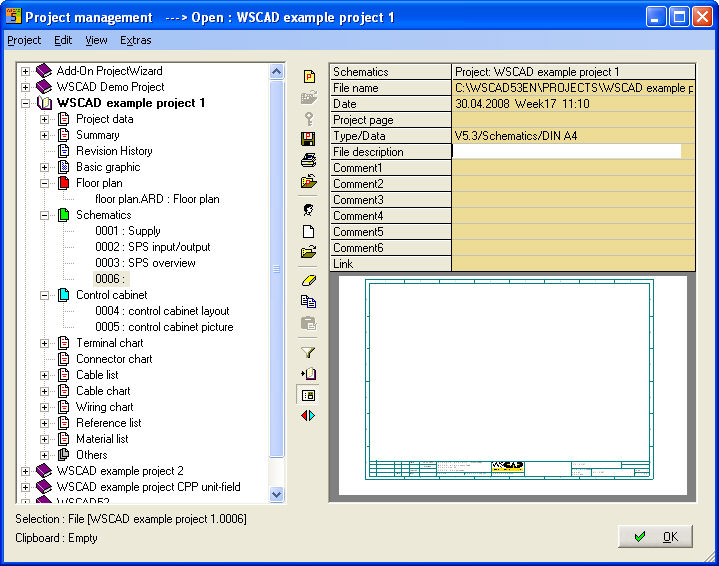This screenshot has width=719, height=566.
Task: Click the red Floor plan page icon
Action: (64, 183)
